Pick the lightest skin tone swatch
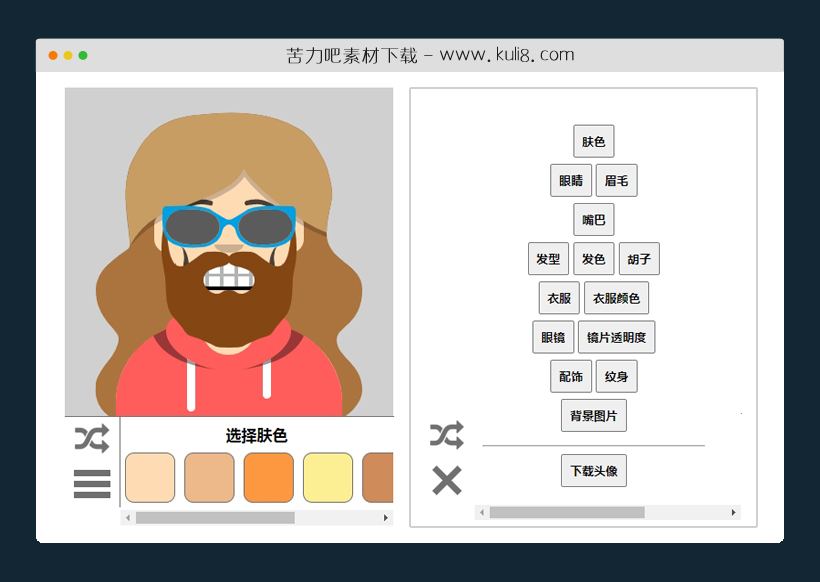 149,477
